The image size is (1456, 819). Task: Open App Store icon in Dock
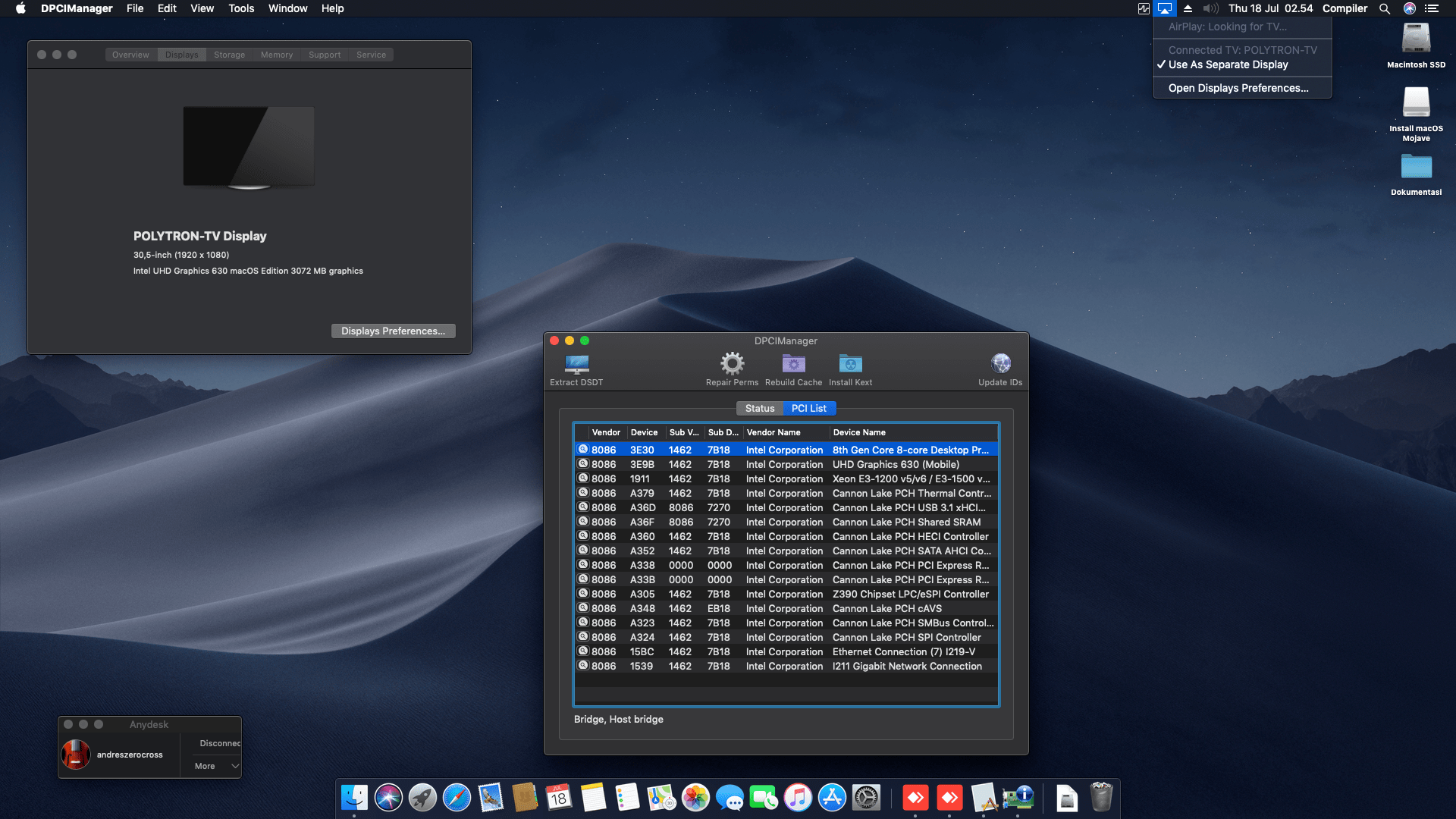[x=832, y=798]
